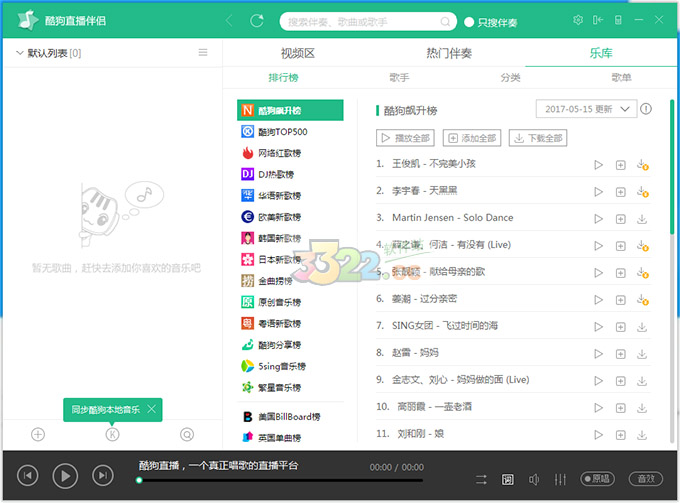Switch to the 热门伴奏 tab
The height and width of the screenshot is (503, 680).
(x=449, y=53)
